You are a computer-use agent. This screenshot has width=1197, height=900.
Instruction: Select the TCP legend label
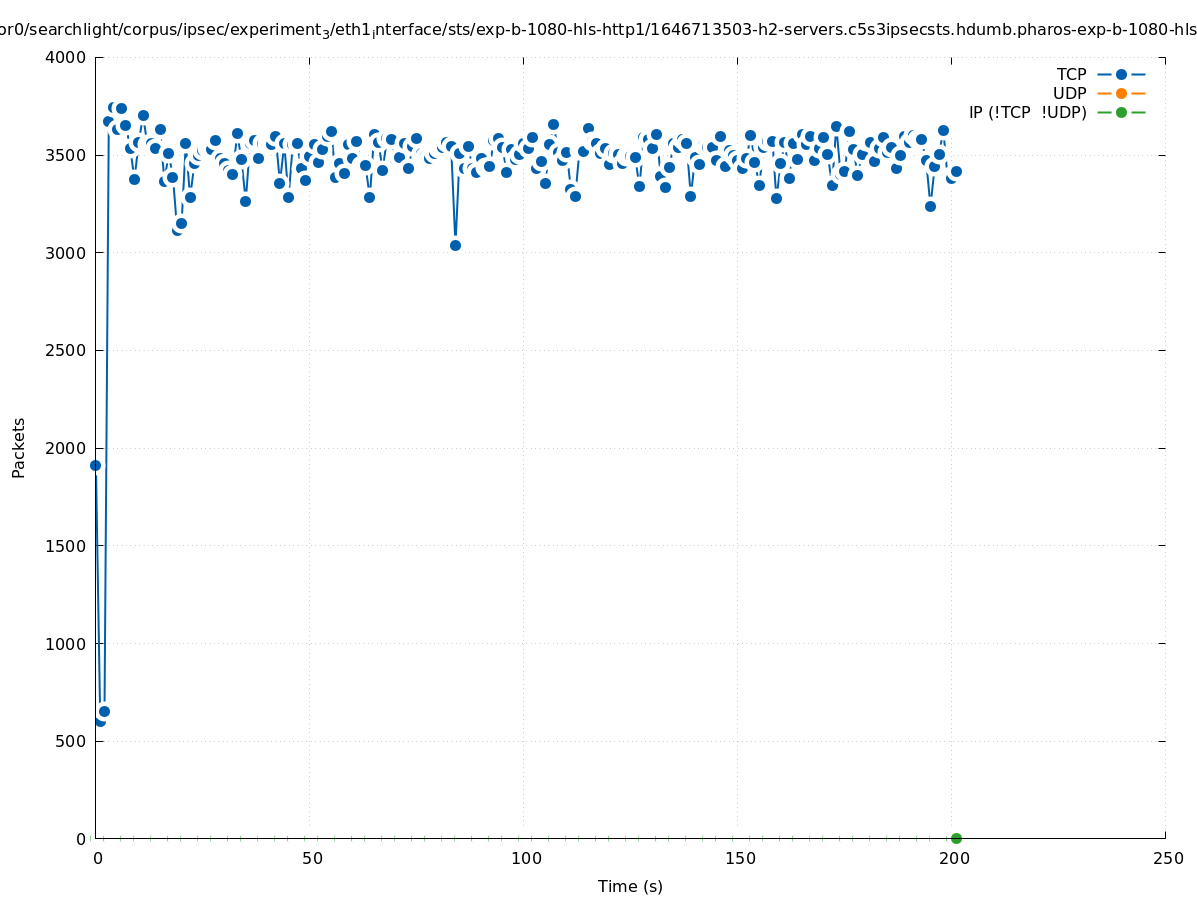click(x=1071, y=74)
